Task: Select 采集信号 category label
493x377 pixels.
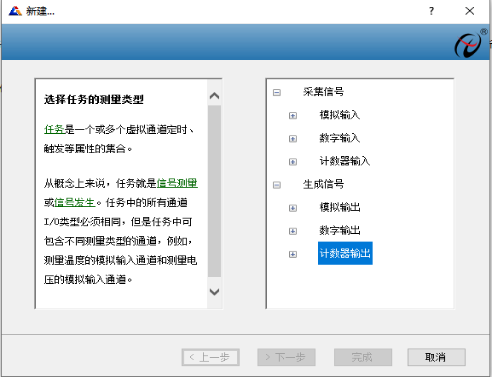Action: (323, 92)
